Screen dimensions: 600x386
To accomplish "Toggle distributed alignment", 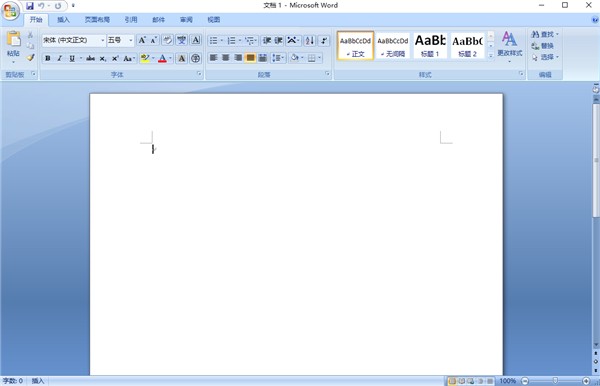I will (x=262, y=58).
